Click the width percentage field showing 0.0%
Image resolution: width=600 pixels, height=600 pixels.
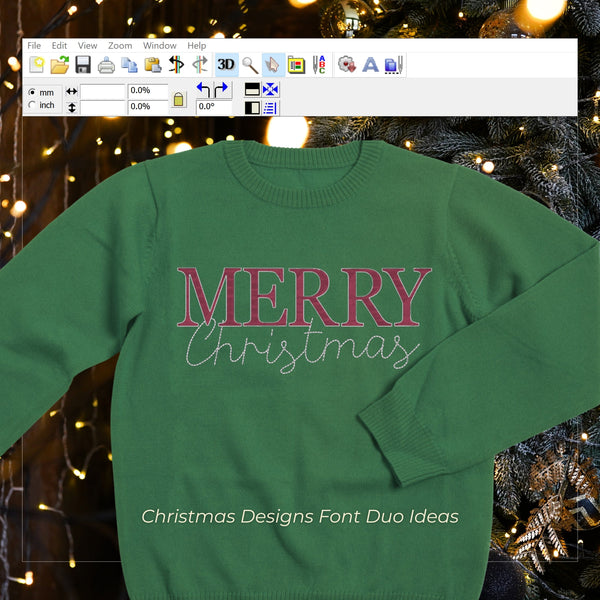(148, 91)
